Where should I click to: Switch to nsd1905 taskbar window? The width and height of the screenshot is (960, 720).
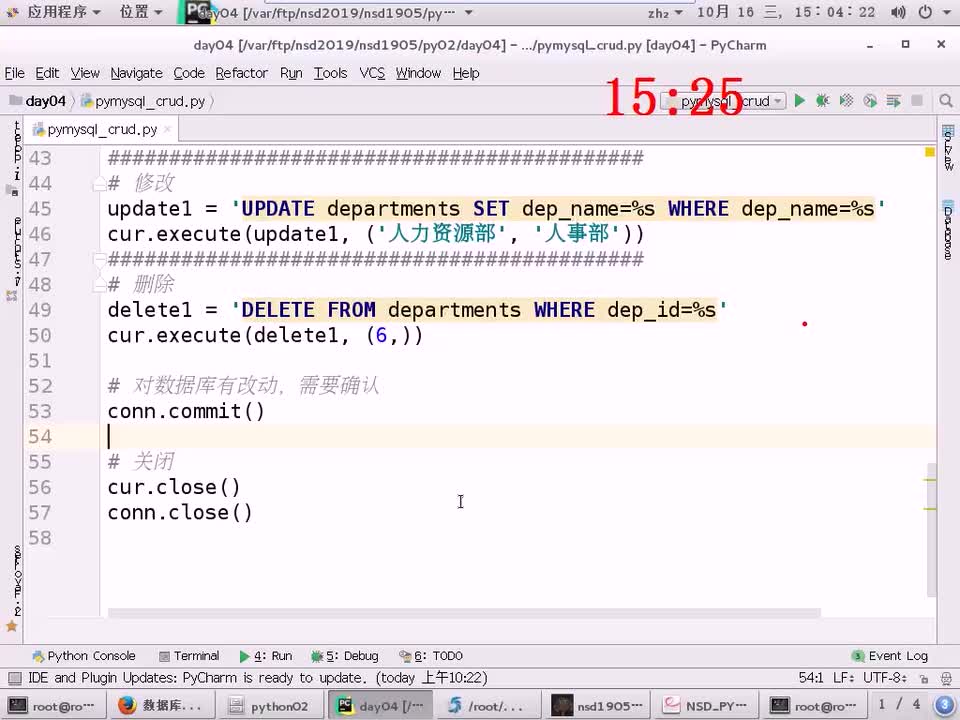598,706
